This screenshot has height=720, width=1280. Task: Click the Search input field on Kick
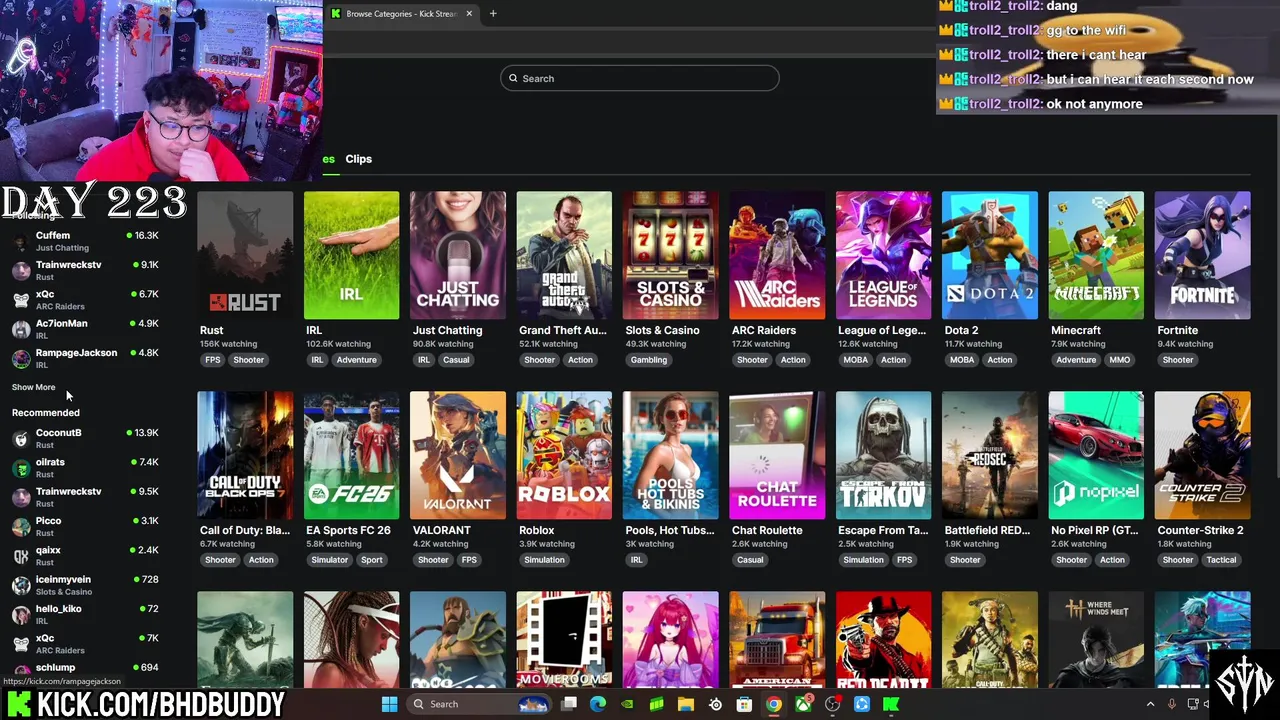[640, 78]
